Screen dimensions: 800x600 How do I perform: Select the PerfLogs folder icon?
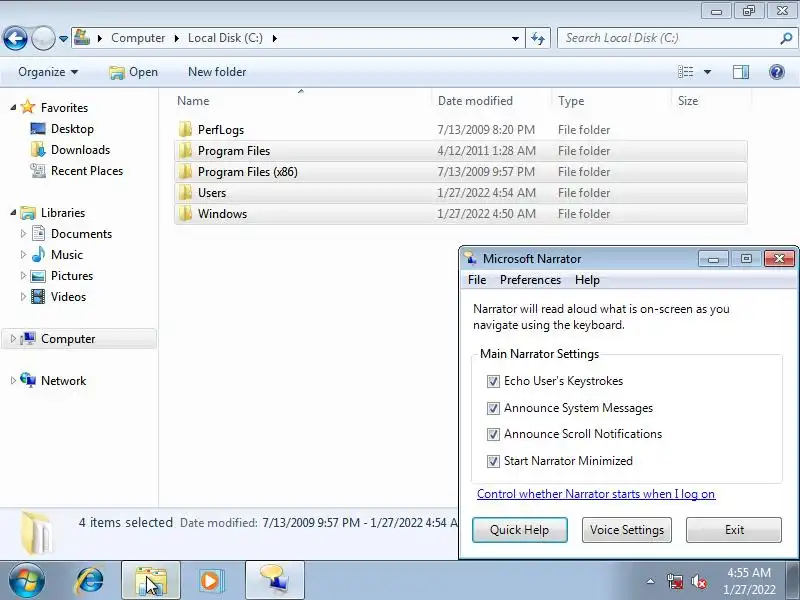tap(185, 129)
